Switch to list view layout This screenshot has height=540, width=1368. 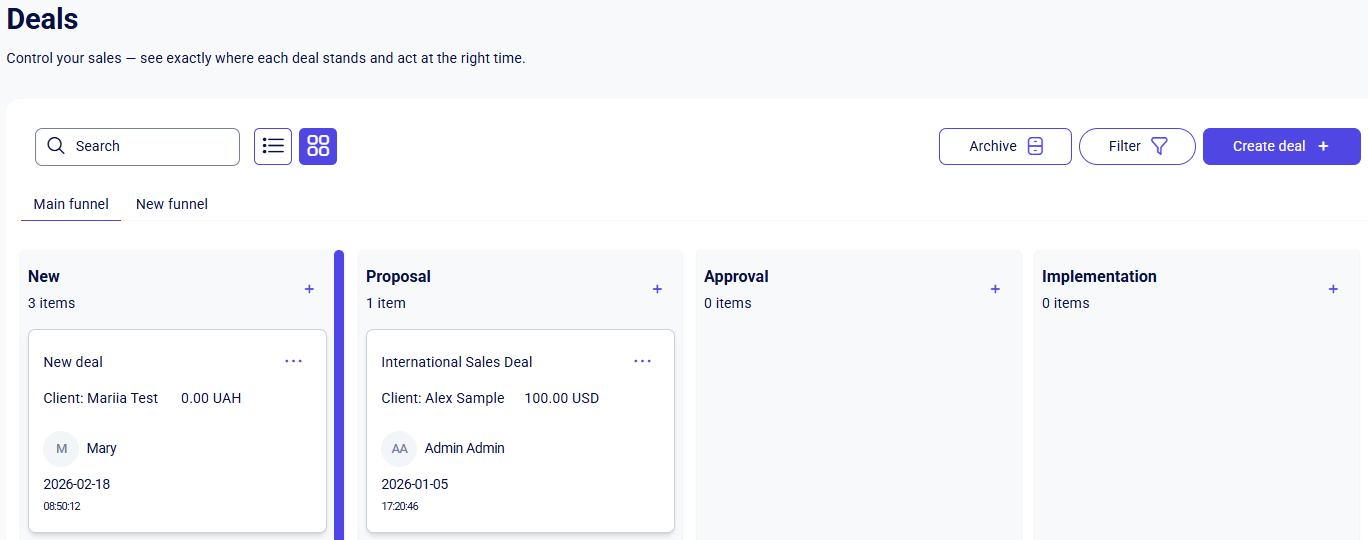pyautogui.click(x=273, y=146)
